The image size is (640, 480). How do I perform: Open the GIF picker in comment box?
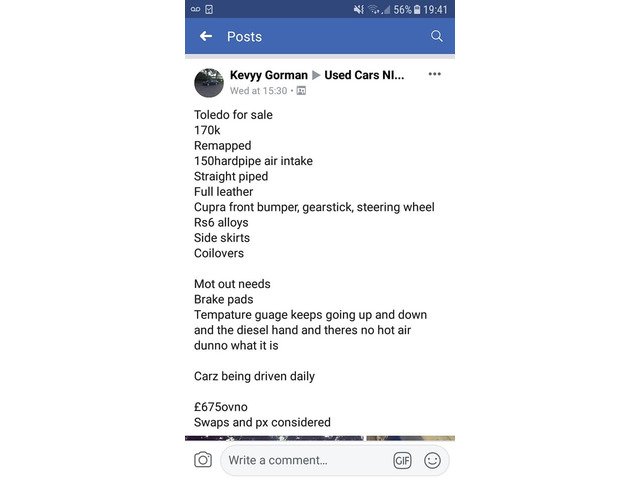(402, 460)
